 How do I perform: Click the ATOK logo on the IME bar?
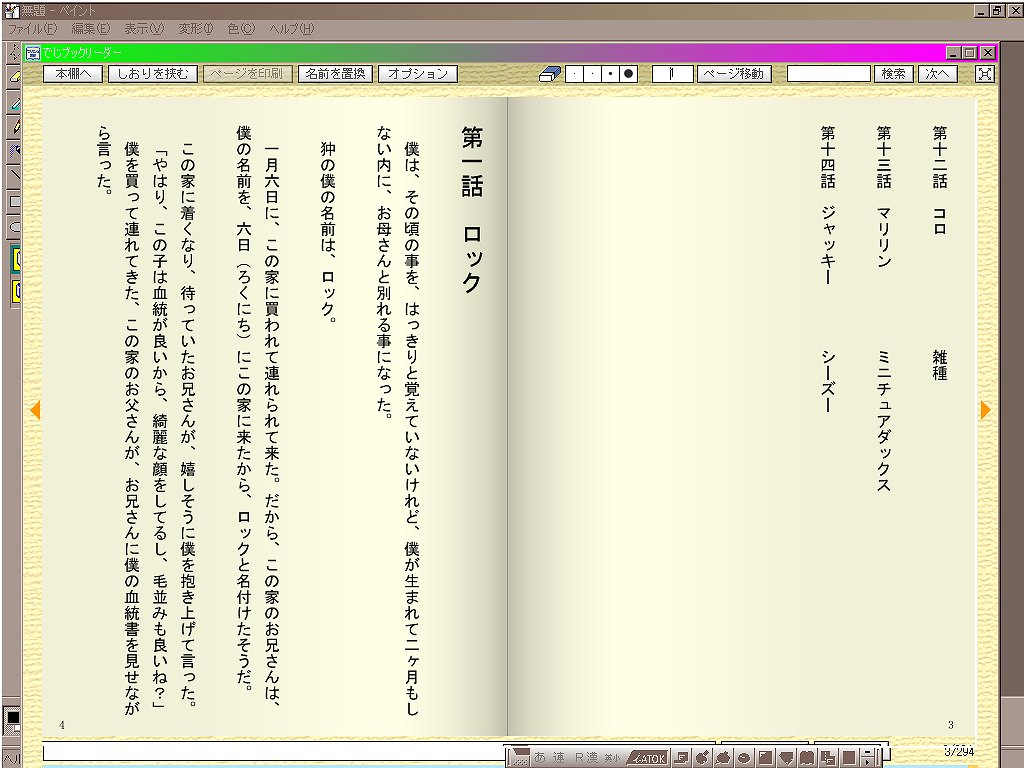[647, 758]
